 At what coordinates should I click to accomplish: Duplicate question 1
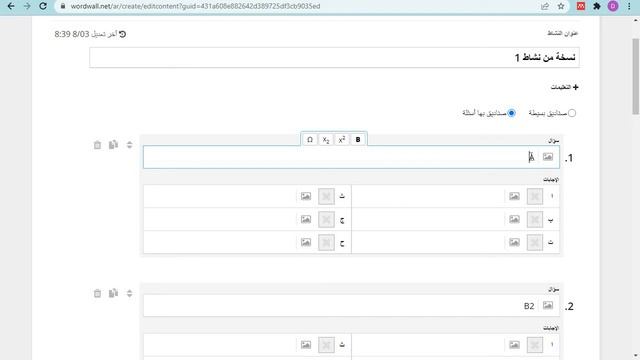point(113,145)
